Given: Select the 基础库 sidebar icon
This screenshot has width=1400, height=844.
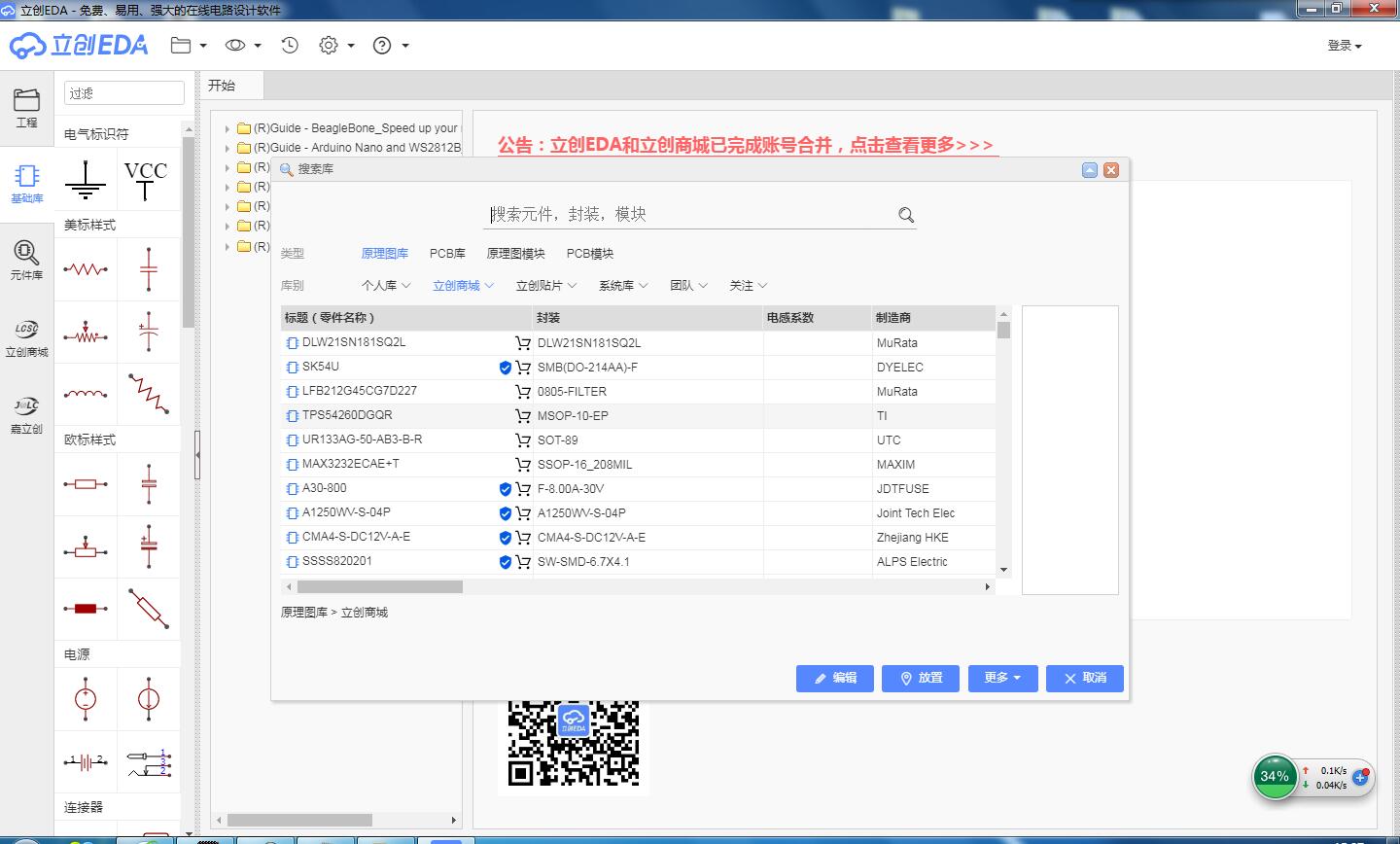Looking at the screenshot, I should tap(26, 184).
